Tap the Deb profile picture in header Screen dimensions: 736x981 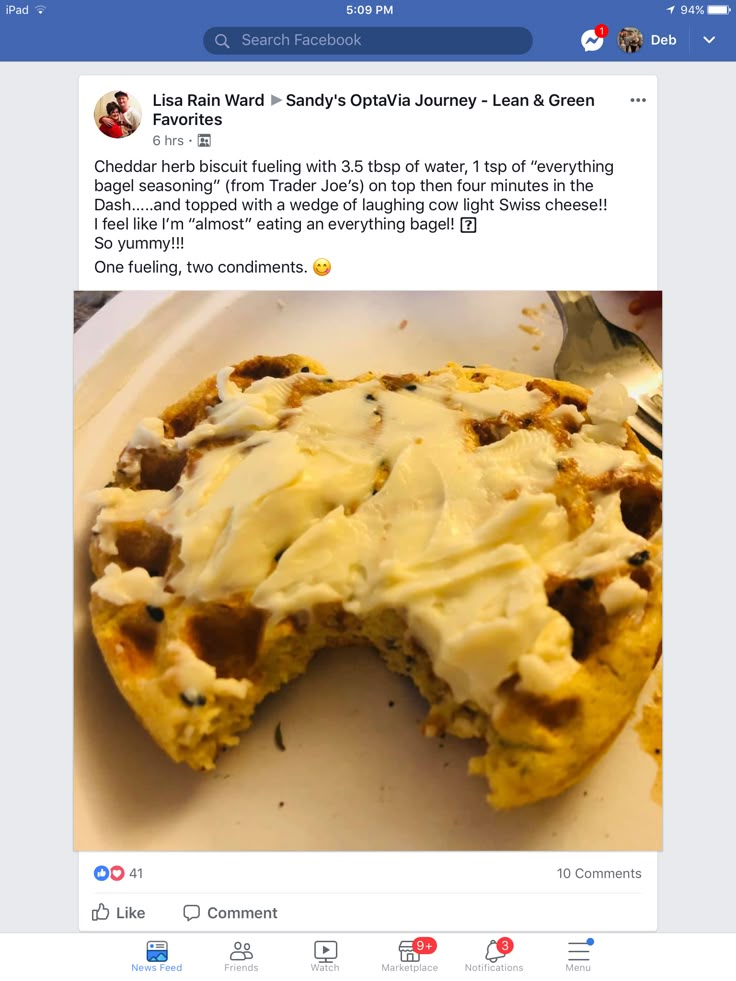(630, 40)
